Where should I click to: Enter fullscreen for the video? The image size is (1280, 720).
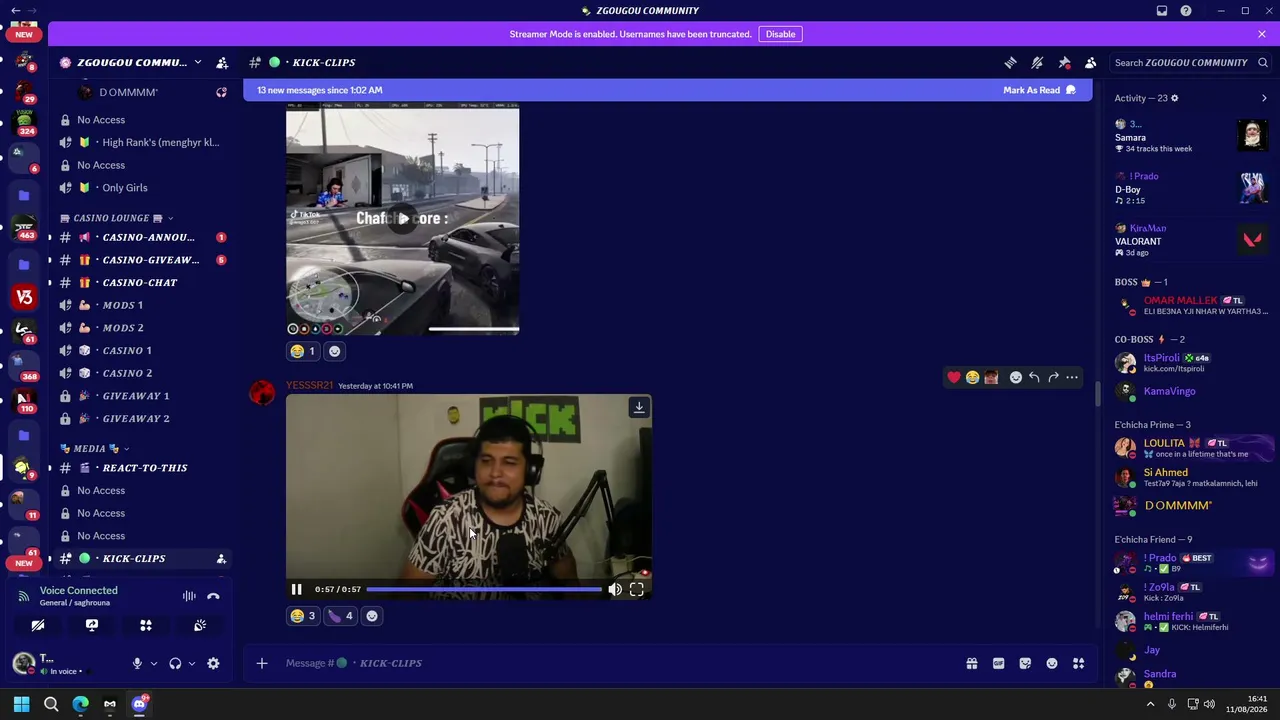tap(637, 590)
